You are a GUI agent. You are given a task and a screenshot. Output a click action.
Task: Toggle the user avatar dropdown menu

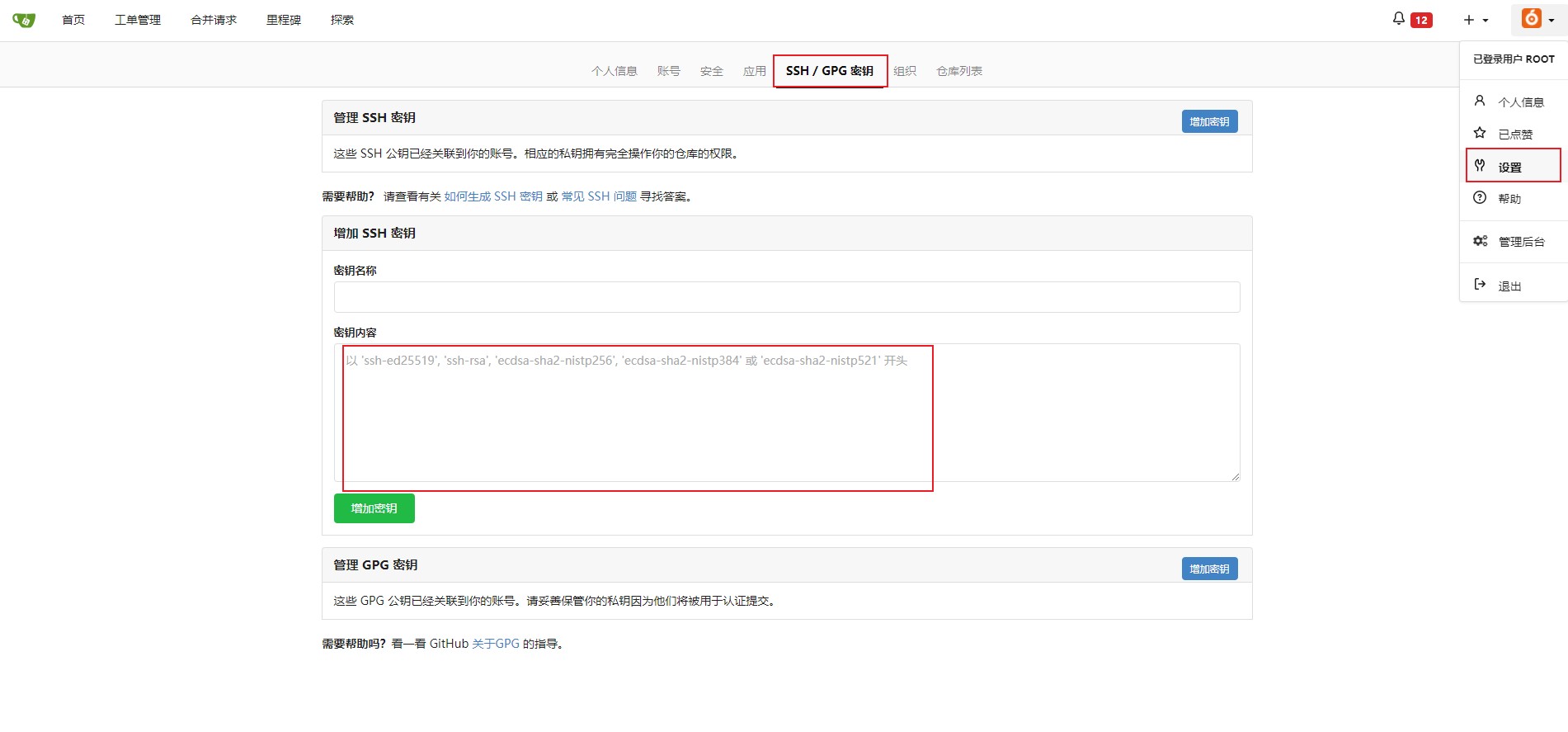pos(1538,19)
